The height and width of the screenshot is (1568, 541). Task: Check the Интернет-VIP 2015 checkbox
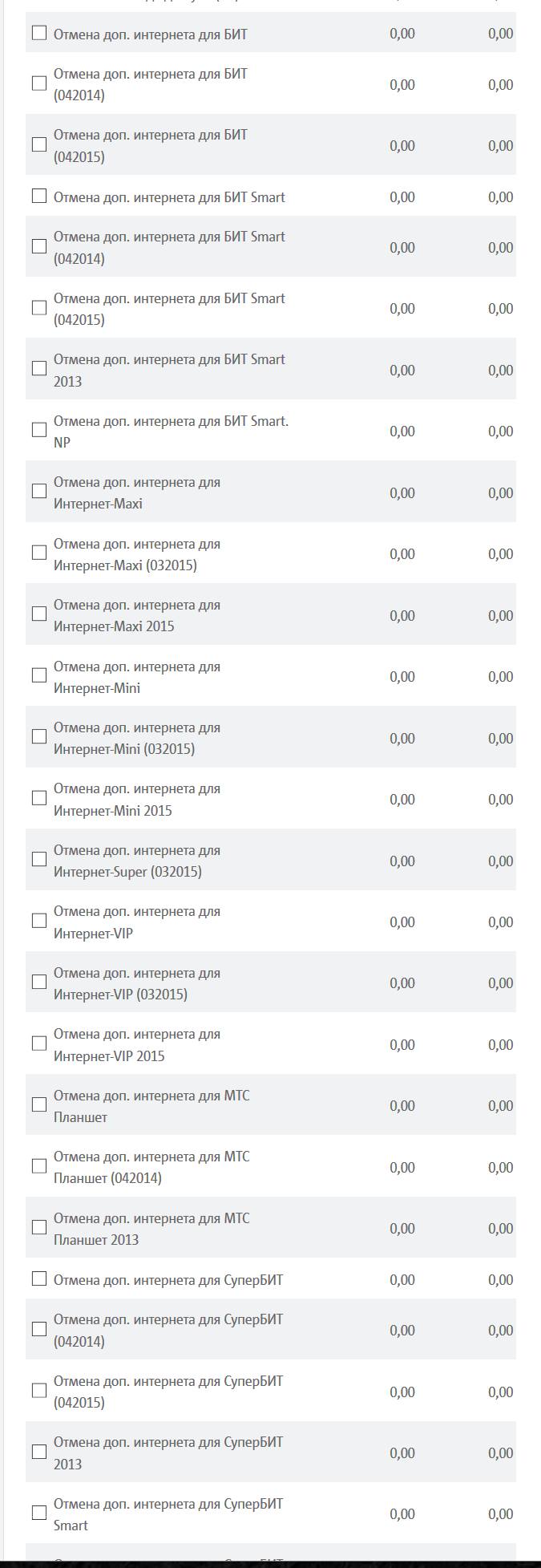pyautogui.click(x=39, y=1043)
